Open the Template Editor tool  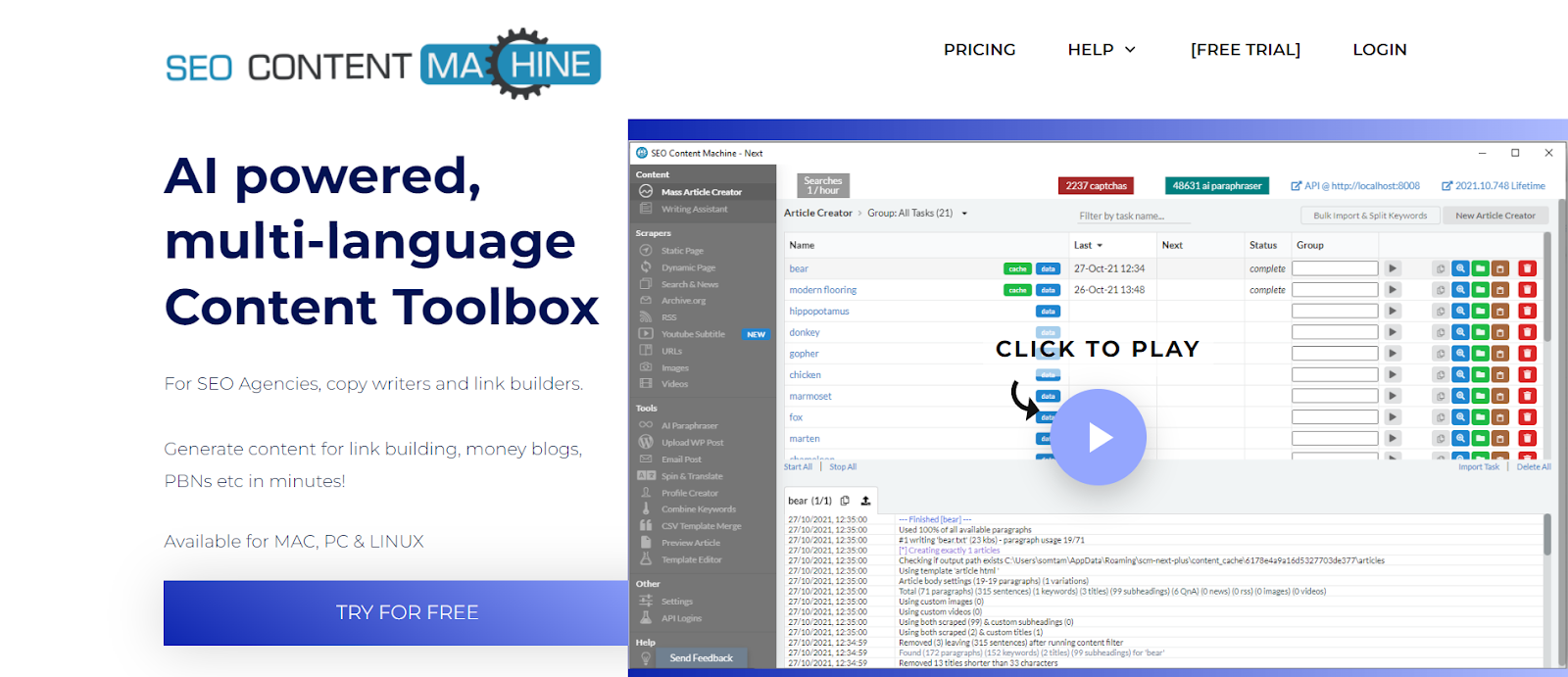(691, 559)
